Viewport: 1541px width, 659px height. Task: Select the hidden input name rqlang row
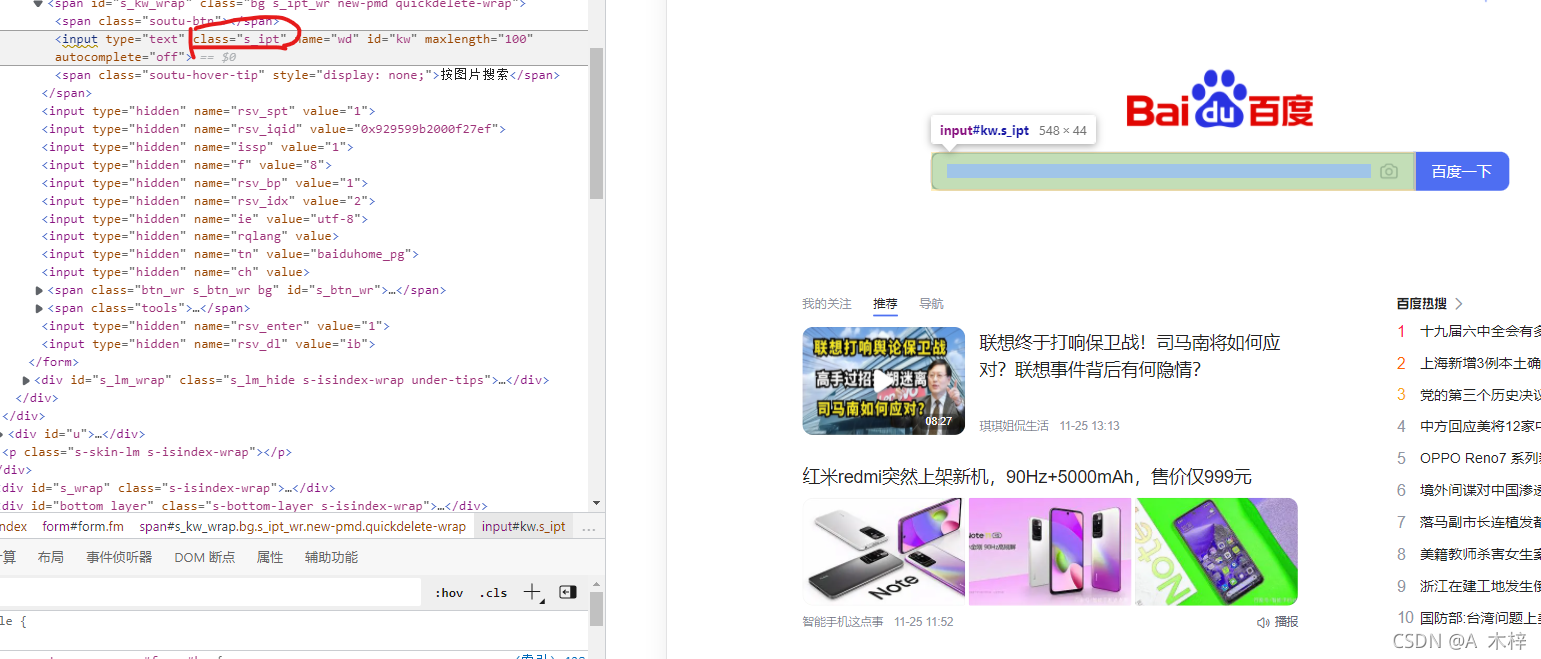point(191,237)
